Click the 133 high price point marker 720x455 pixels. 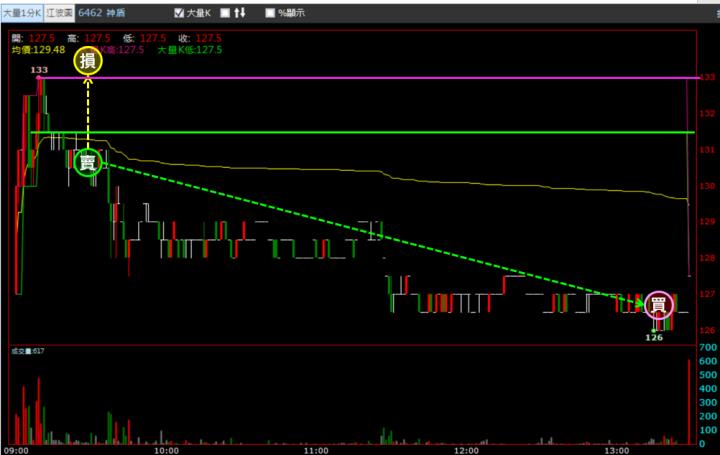point(39,76)
